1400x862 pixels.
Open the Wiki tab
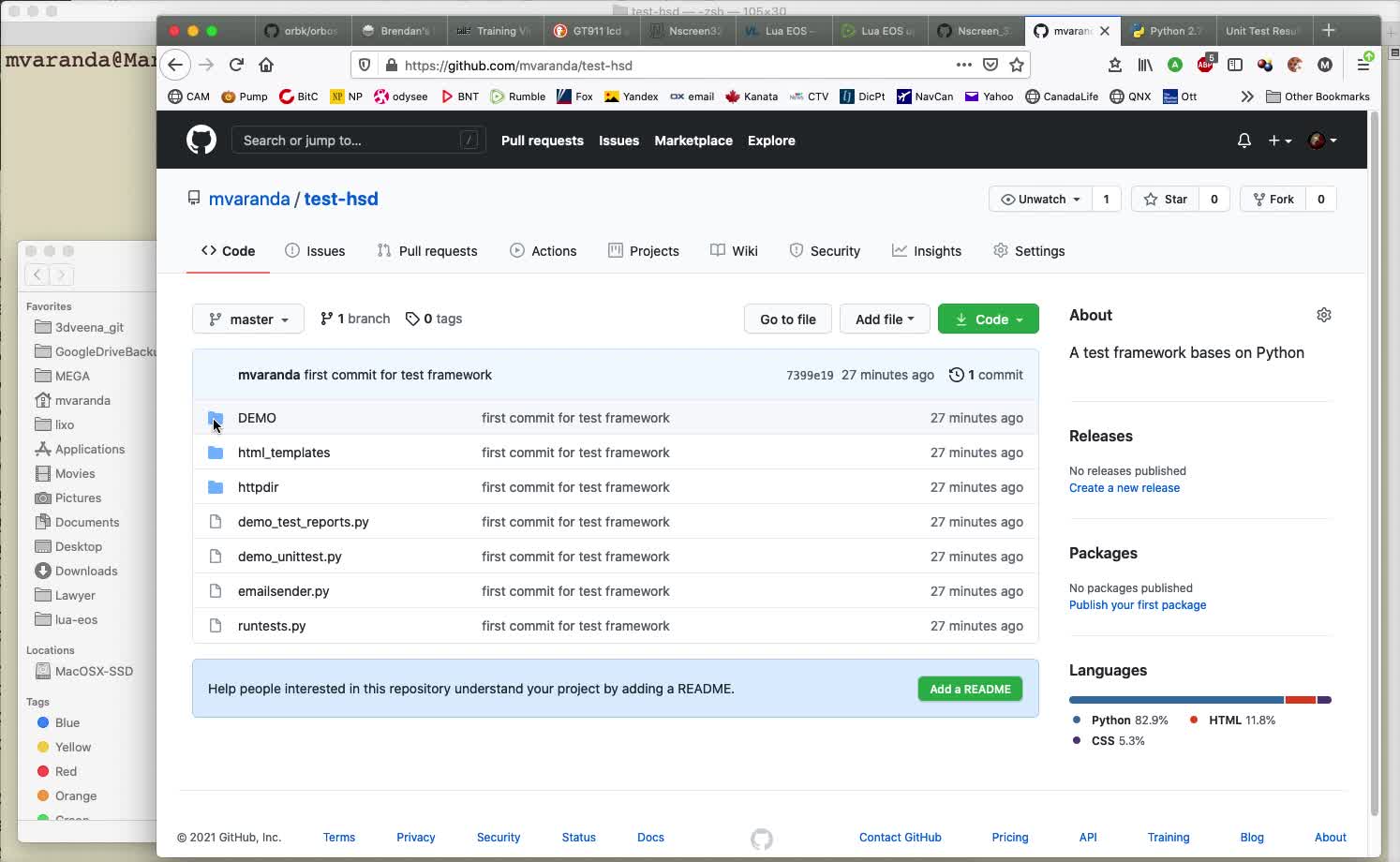[734, 251]
